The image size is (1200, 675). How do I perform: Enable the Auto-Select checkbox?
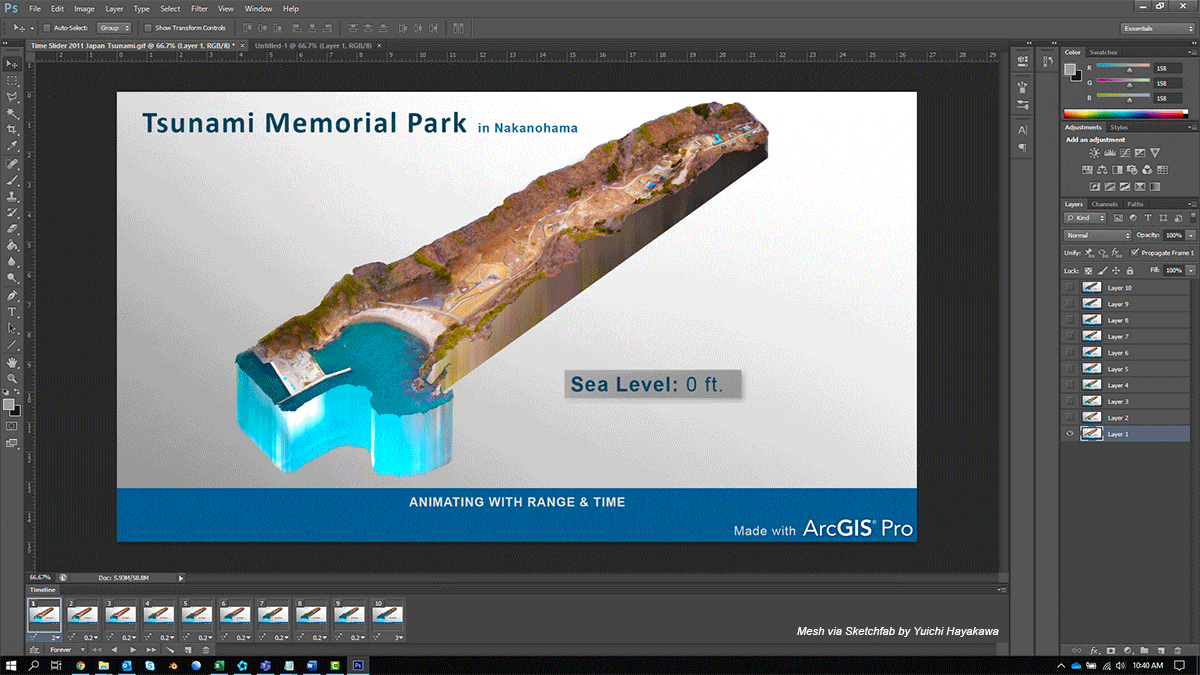(47, 28)
